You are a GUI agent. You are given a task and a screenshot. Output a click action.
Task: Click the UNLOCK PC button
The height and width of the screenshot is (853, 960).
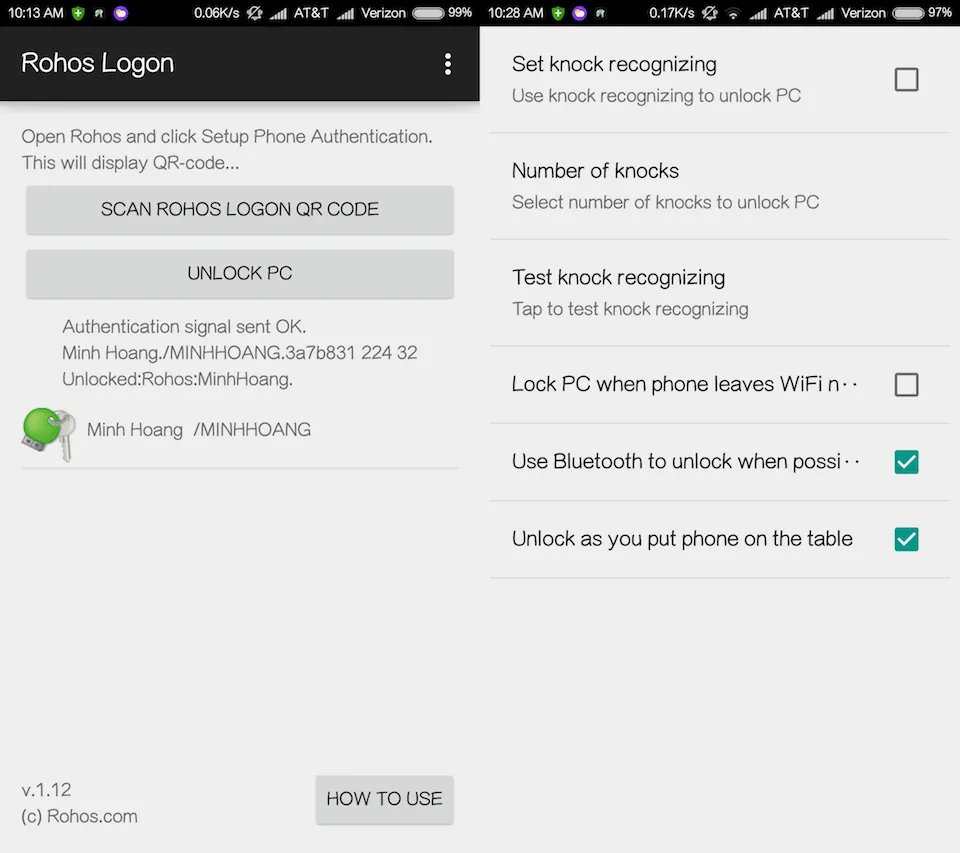click(x=240, y=274)
